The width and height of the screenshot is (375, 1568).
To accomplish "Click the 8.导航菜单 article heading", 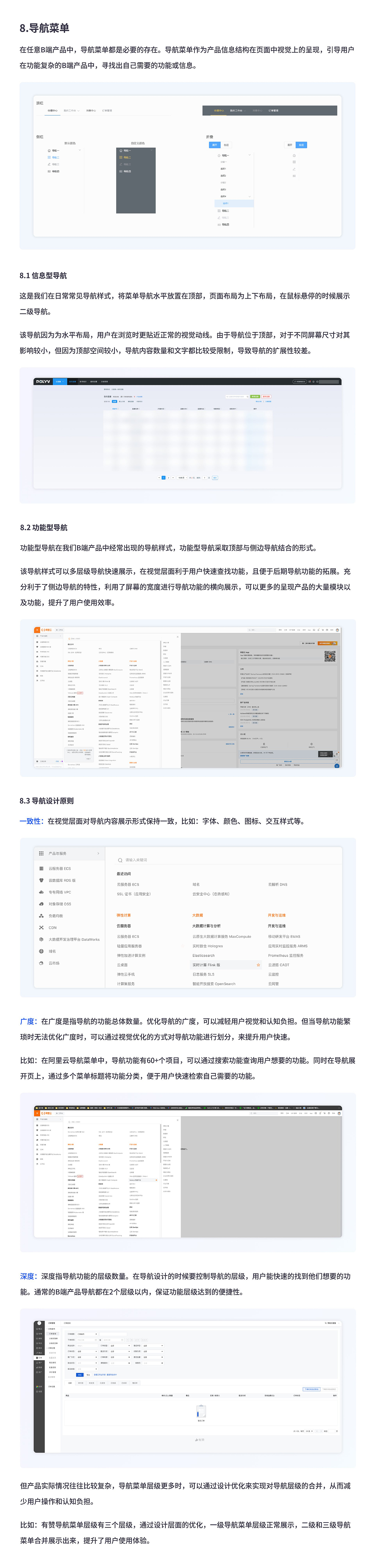I will tap(44, 28).
